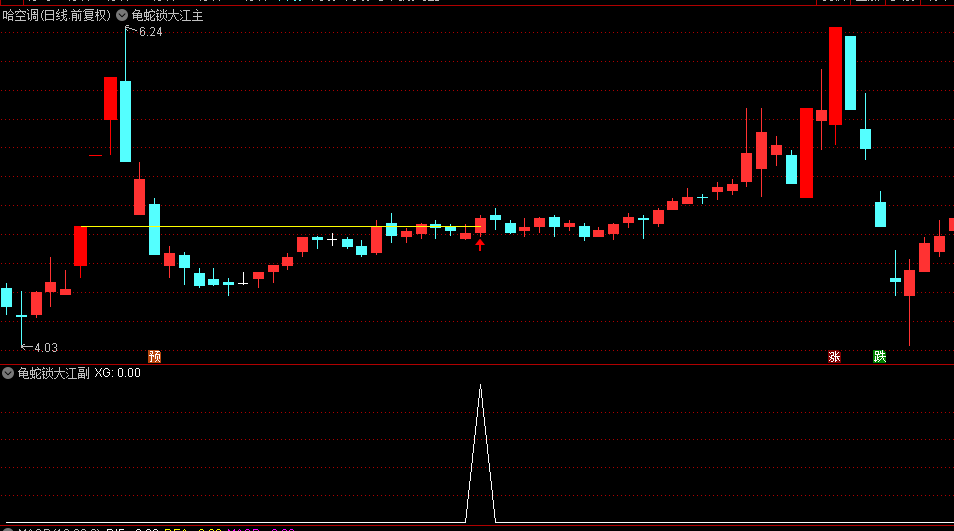Select the cyan candle with the 6.24 high
The width and height of the screenshot is (954, 531).
[x=125, y=121]
